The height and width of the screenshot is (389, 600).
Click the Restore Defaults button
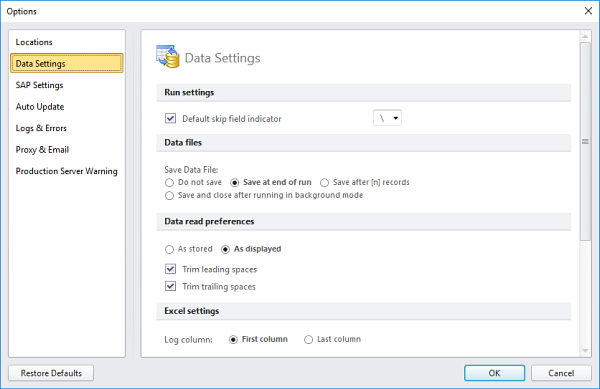coord(51,373)
